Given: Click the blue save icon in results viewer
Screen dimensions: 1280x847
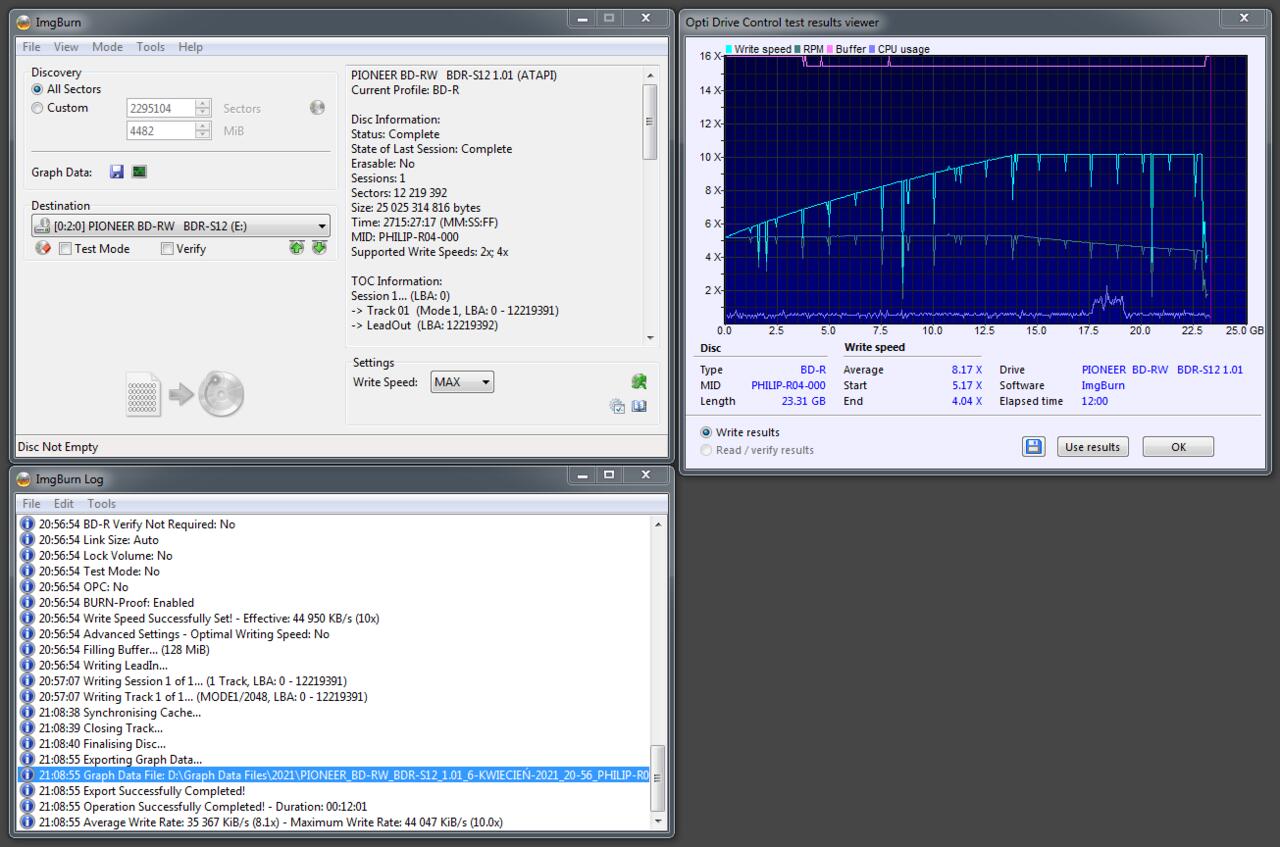Looking at the screenshot, I should tap(1034, 447).
